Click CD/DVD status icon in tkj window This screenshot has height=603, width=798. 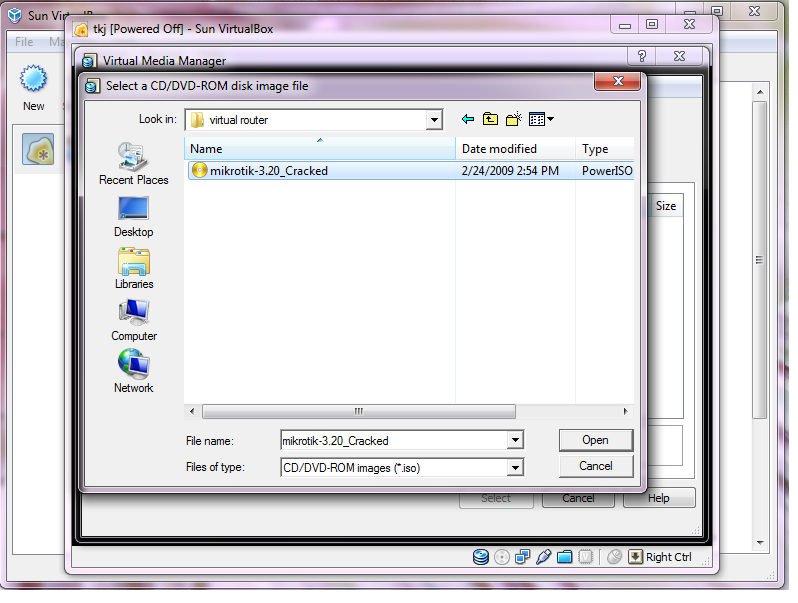tap(502, 557)
